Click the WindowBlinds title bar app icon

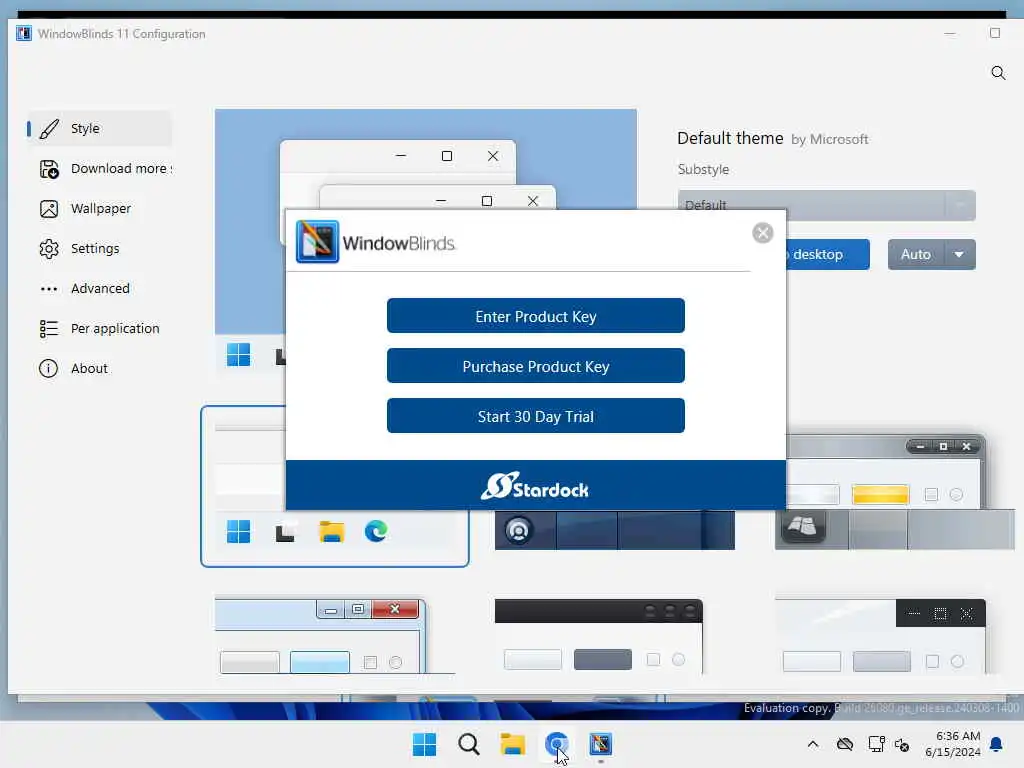tap(24, 33)
